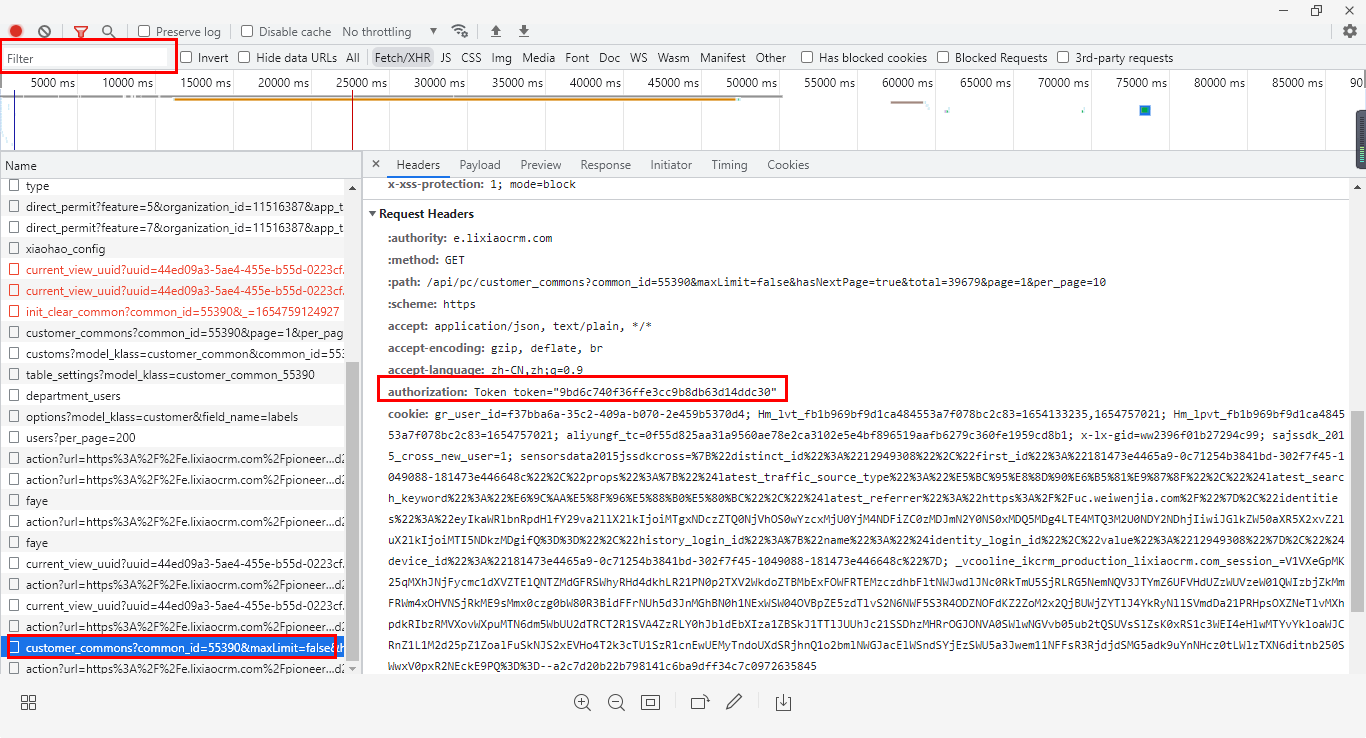Check Has blocked cookies
The height and width of the screenshot is (738, 1366).
[x=807, y=57]
